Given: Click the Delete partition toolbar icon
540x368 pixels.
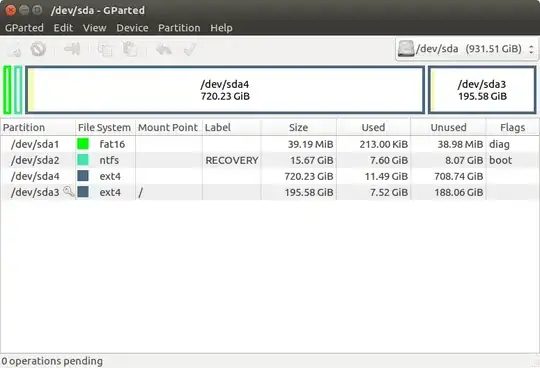Looking at the screenshot, I should coord(38,49).
